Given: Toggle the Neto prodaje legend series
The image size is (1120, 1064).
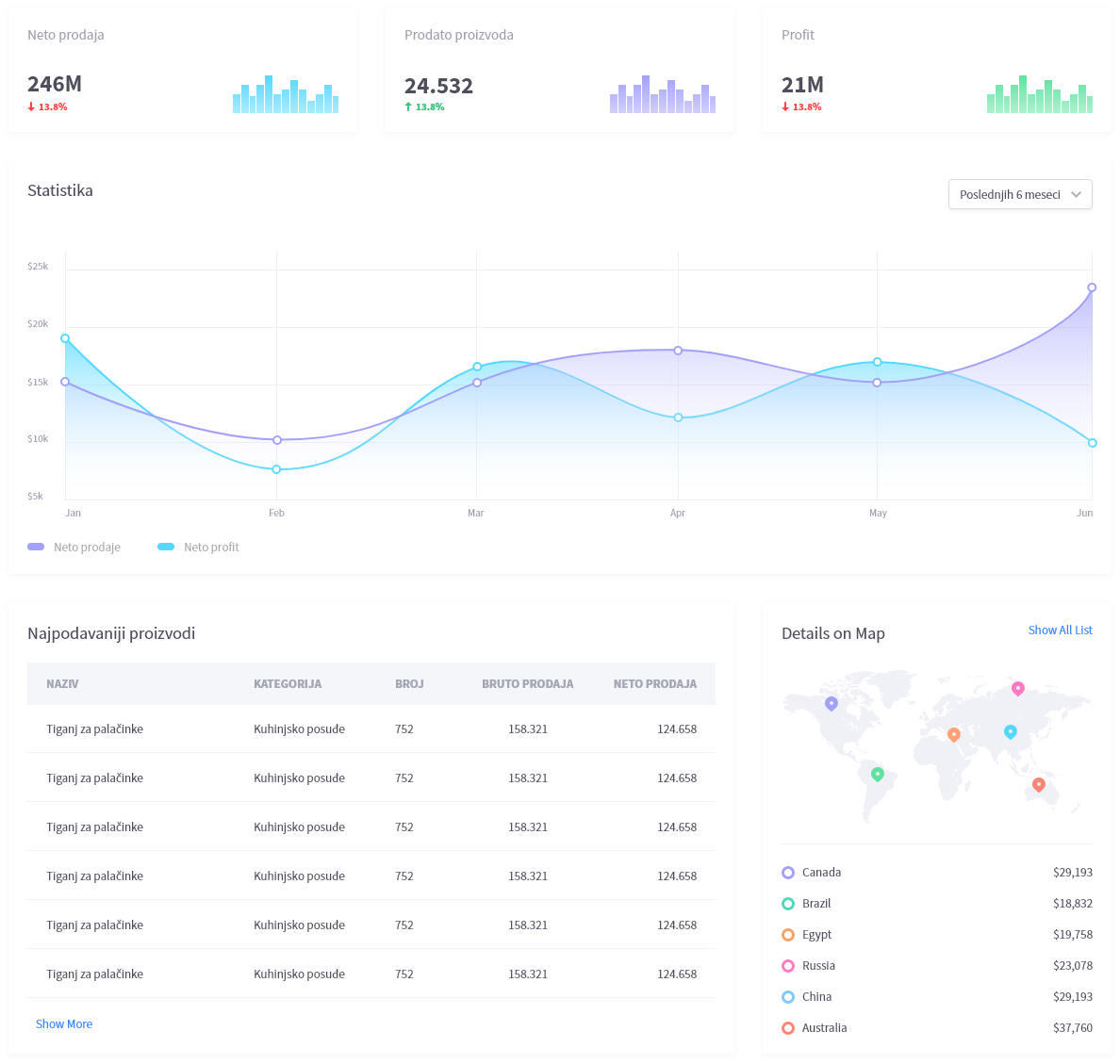Looking at the screenshot, I should point(74,547).
